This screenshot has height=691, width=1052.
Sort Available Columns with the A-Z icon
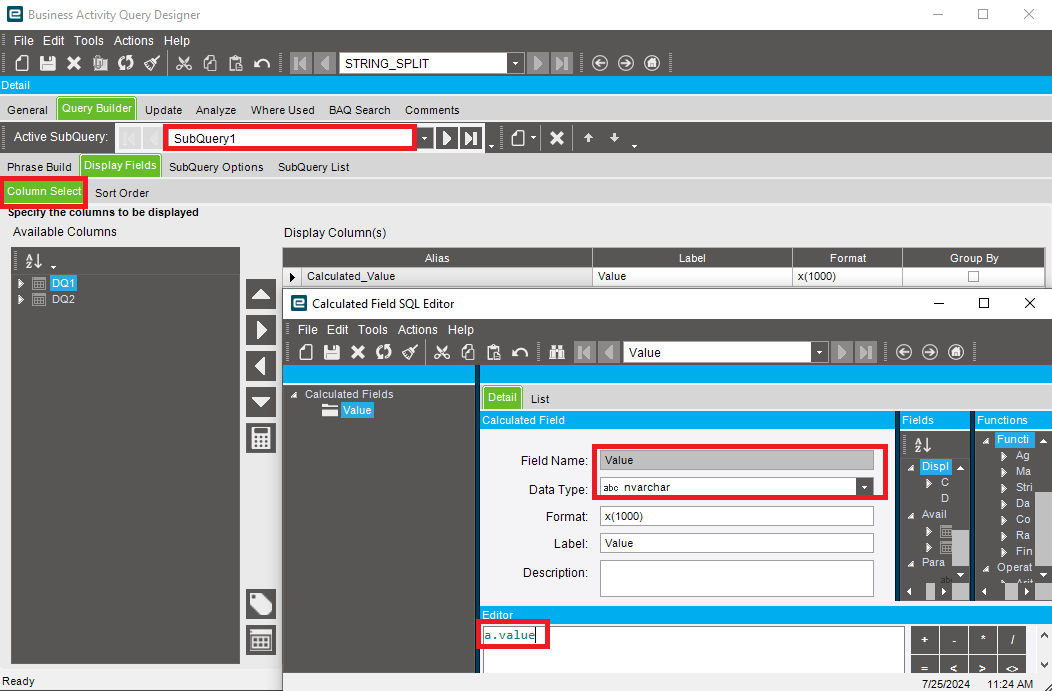(x=34, y=261)
